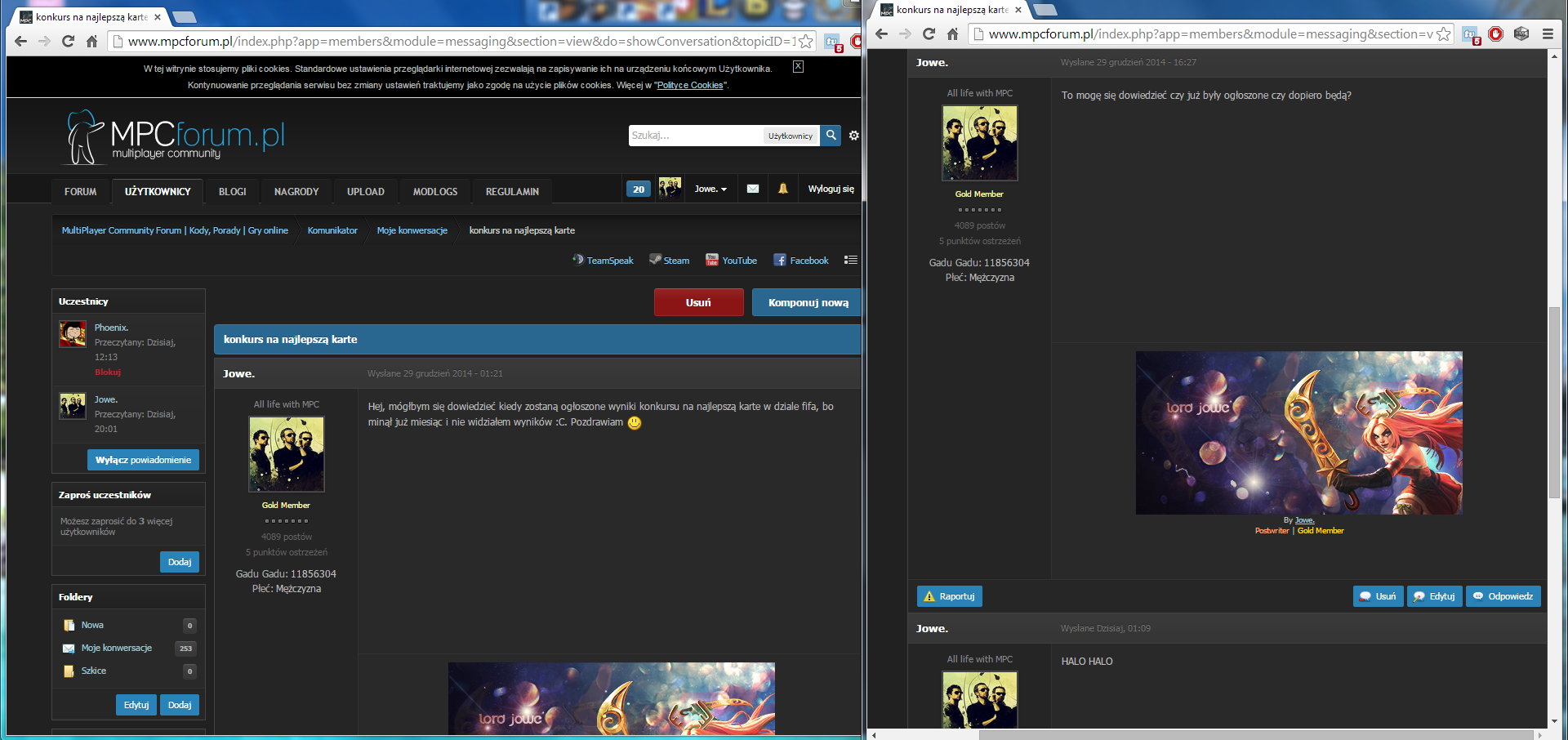Click the TeamSpeak icon link
Viewport: 1568px width, 740px height.
(603, 261)
